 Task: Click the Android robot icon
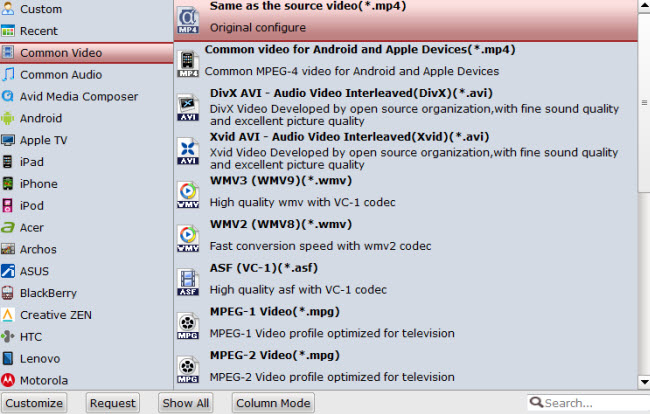pyautogui.click(x=7, y=119)
